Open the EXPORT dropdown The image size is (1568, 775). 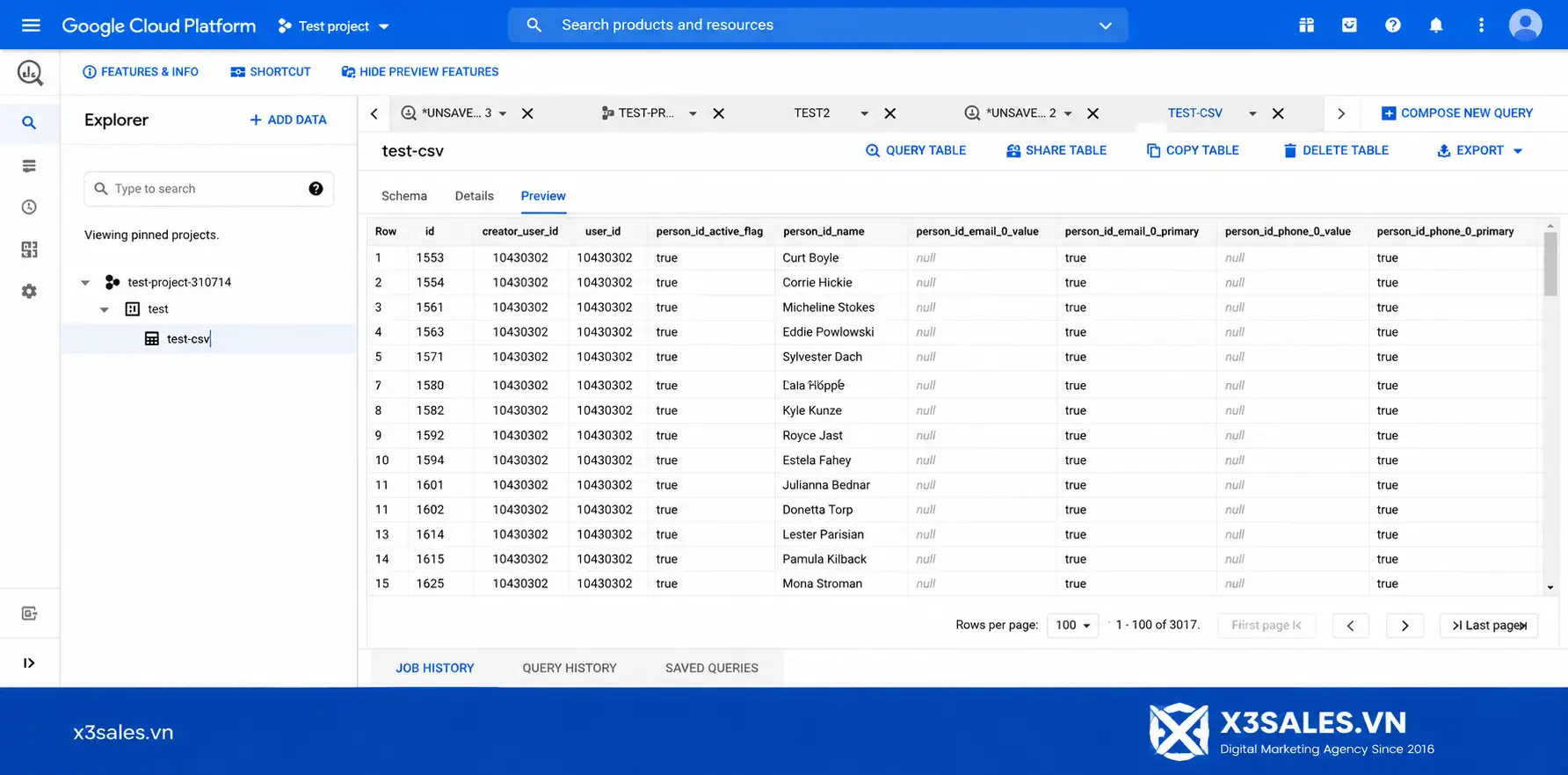tap(1479, 150)
